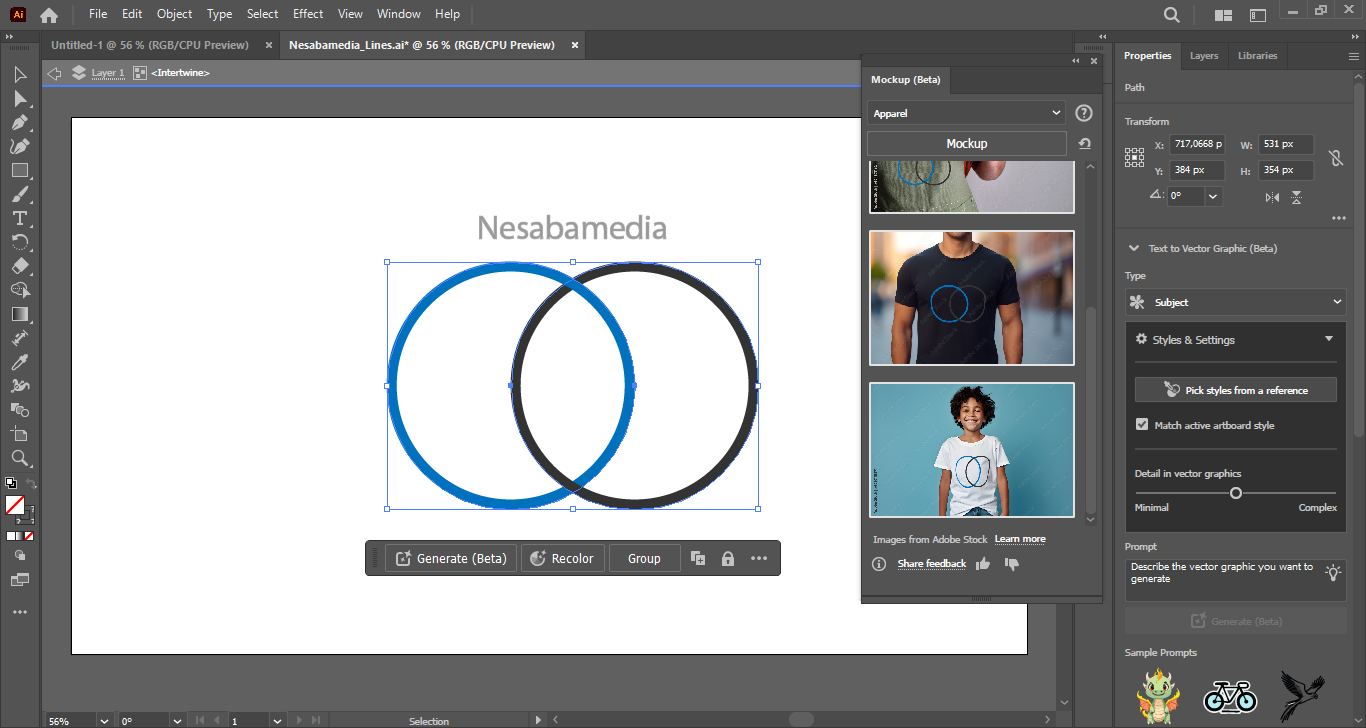Select the black t-shirt mockup thumbnail

point(971,298)
